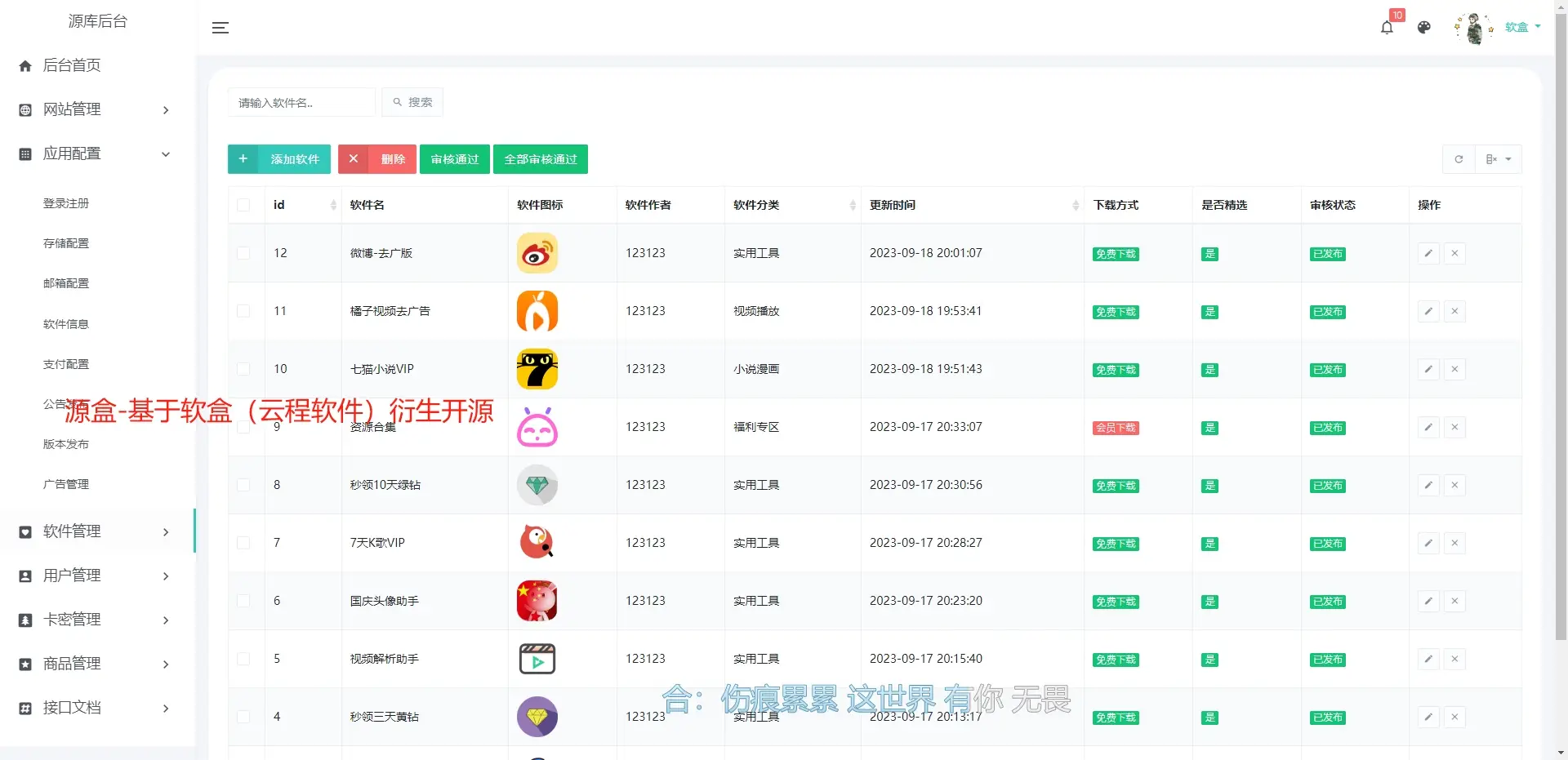Toggle the sidebar collapse hamburger icon
The height and width of the screenshot is (760, 1568).
pos(220,28)
